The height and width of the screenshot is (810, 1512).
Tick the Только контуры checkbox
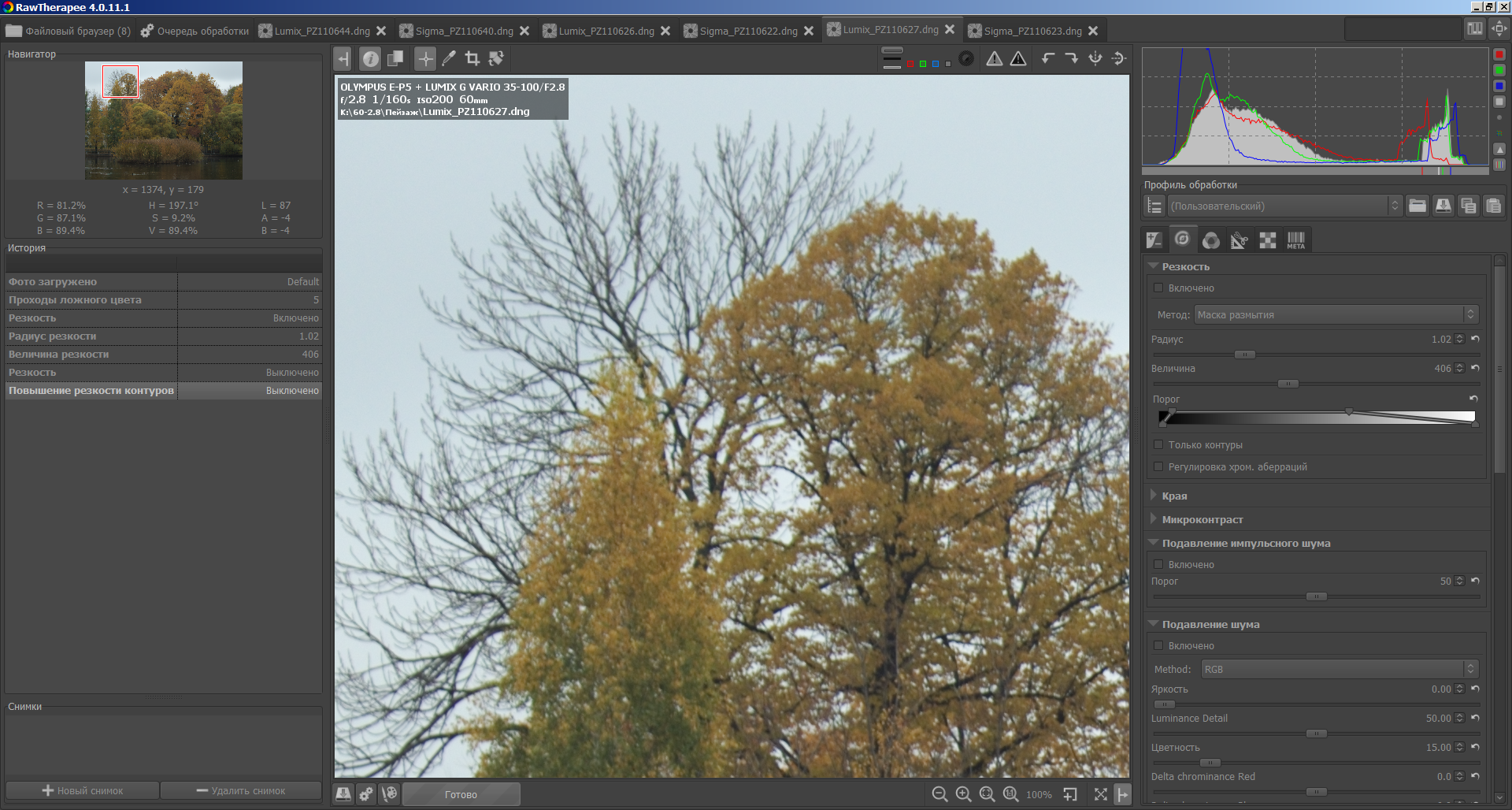point(1158,444)
